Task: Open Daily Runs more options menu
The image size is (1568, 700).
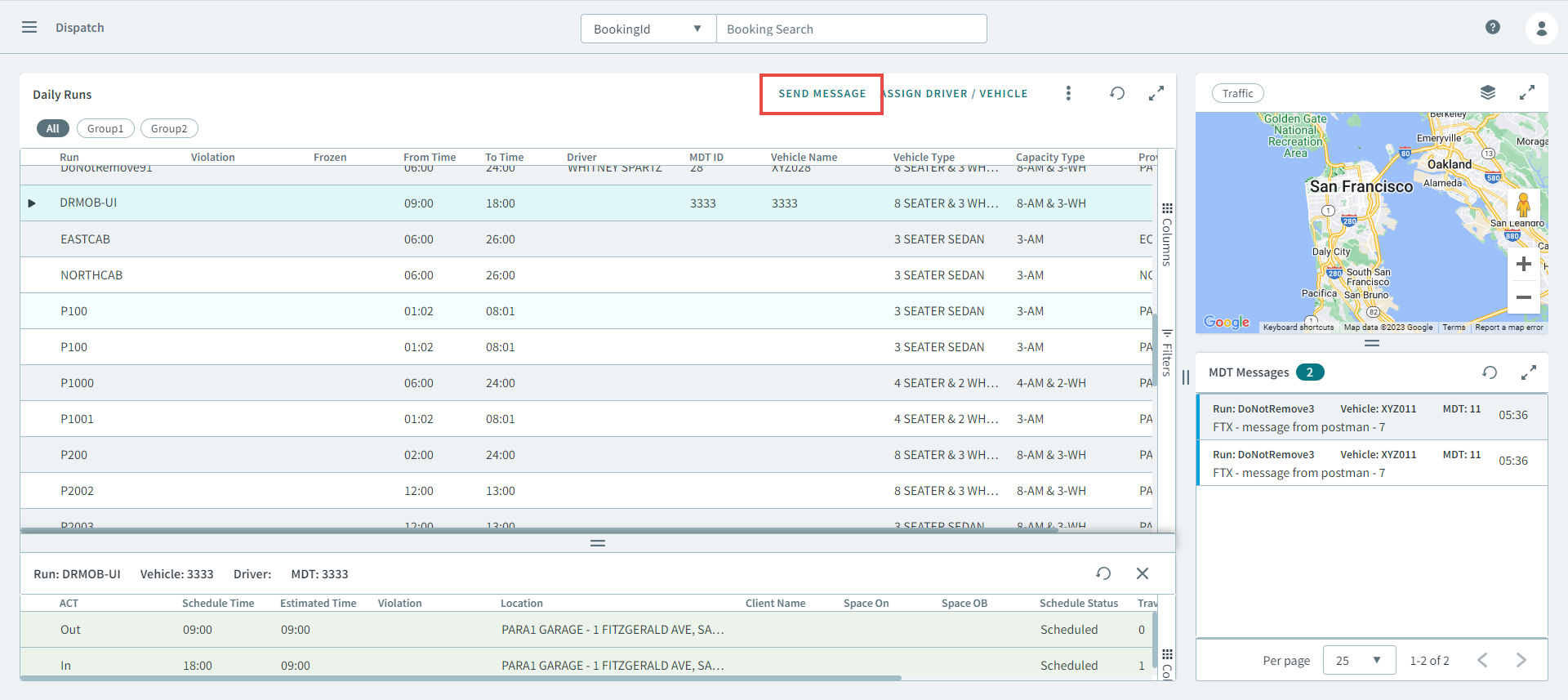Action: tap(1068, 94)
